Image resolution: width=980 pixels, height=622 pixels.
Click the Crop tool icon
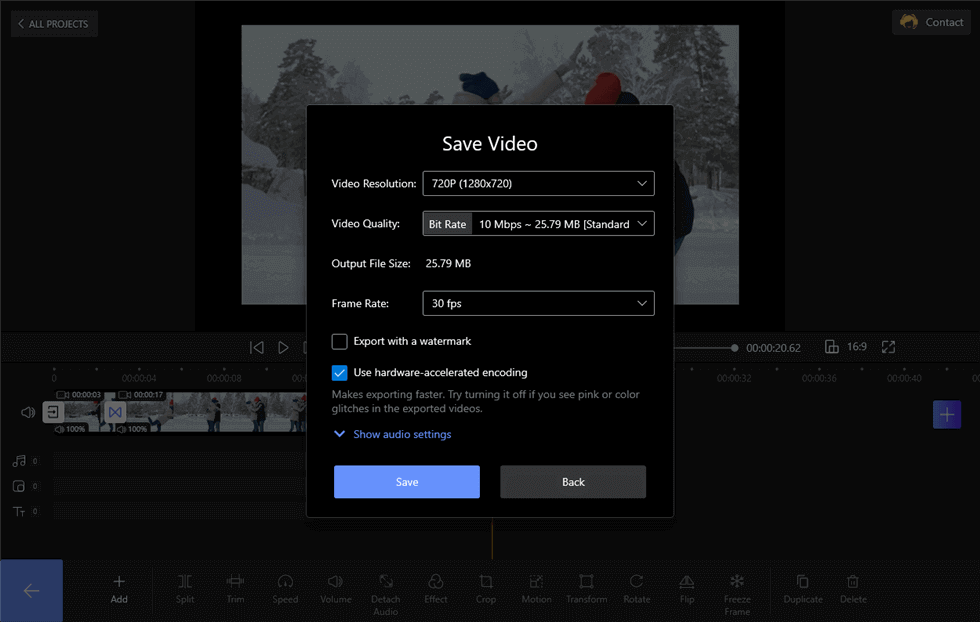pos(486,582)
